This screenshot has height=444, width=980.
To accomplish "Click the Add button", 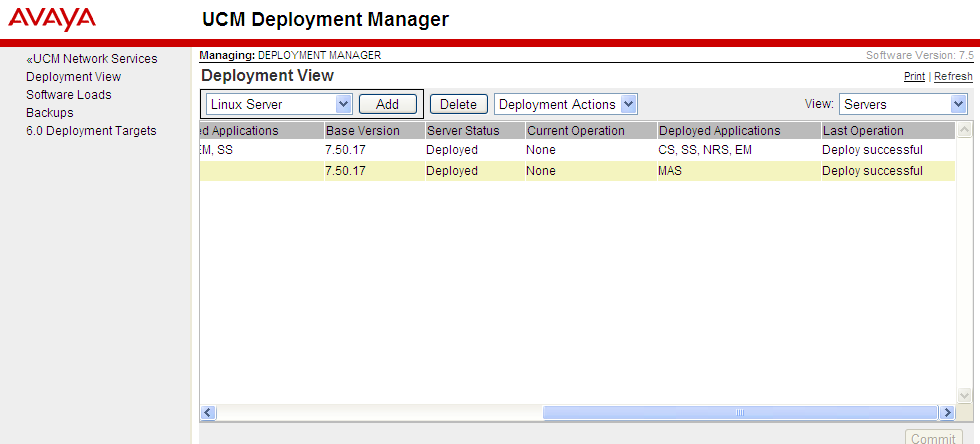I will point(388,104).
